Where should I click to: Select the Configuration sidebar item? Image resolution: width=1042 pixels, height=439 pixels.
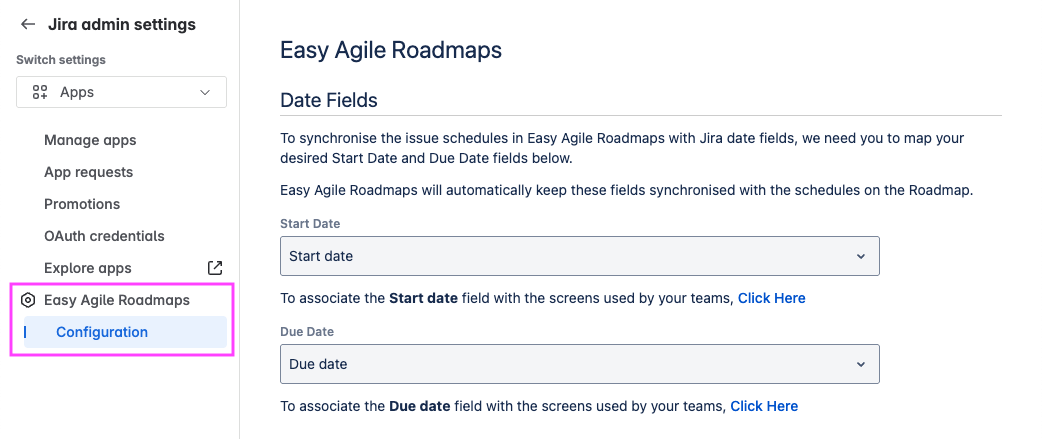click(102, 332)
